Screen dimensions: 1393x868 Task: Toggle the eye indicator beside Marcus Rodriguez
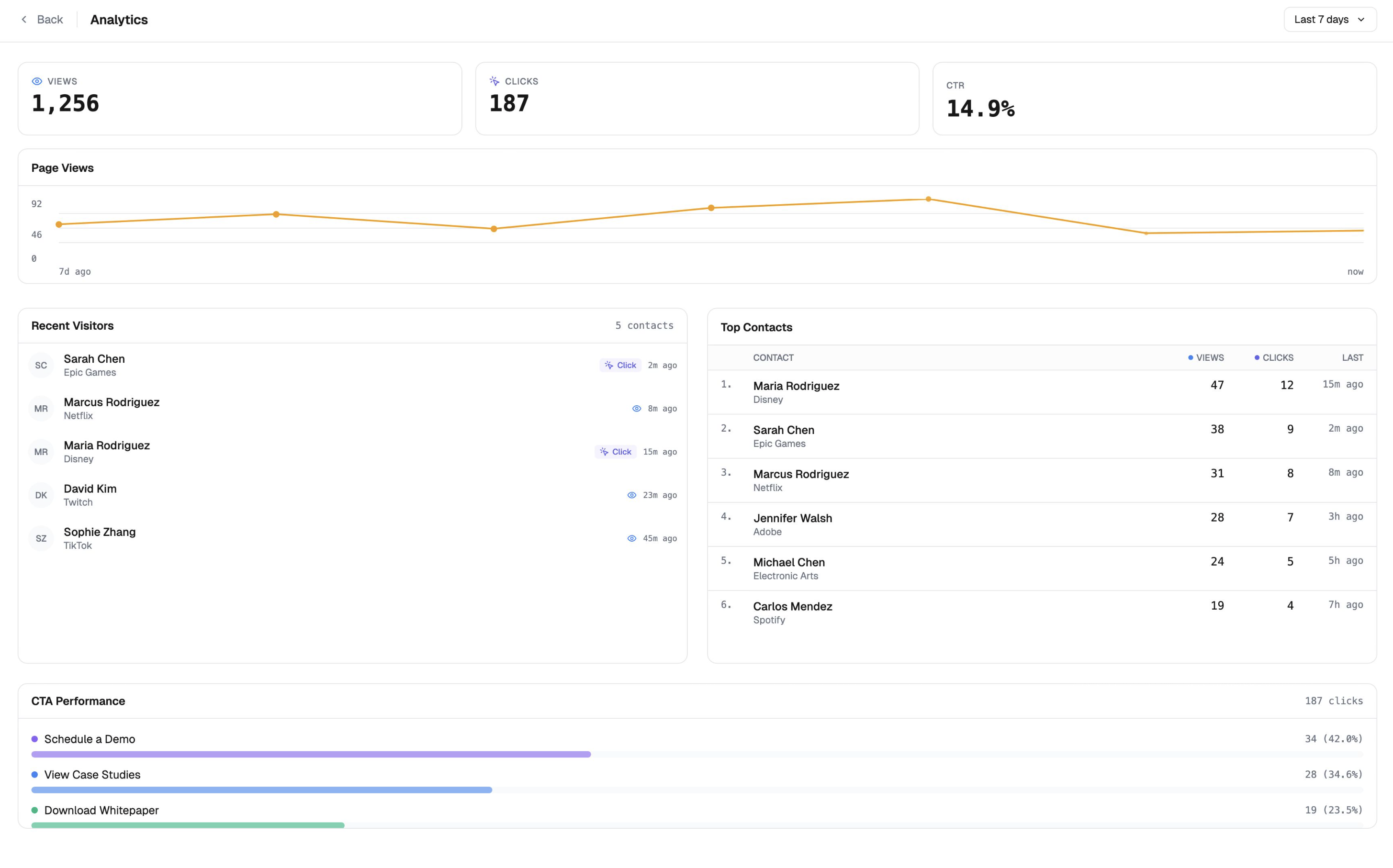point(636,408)
